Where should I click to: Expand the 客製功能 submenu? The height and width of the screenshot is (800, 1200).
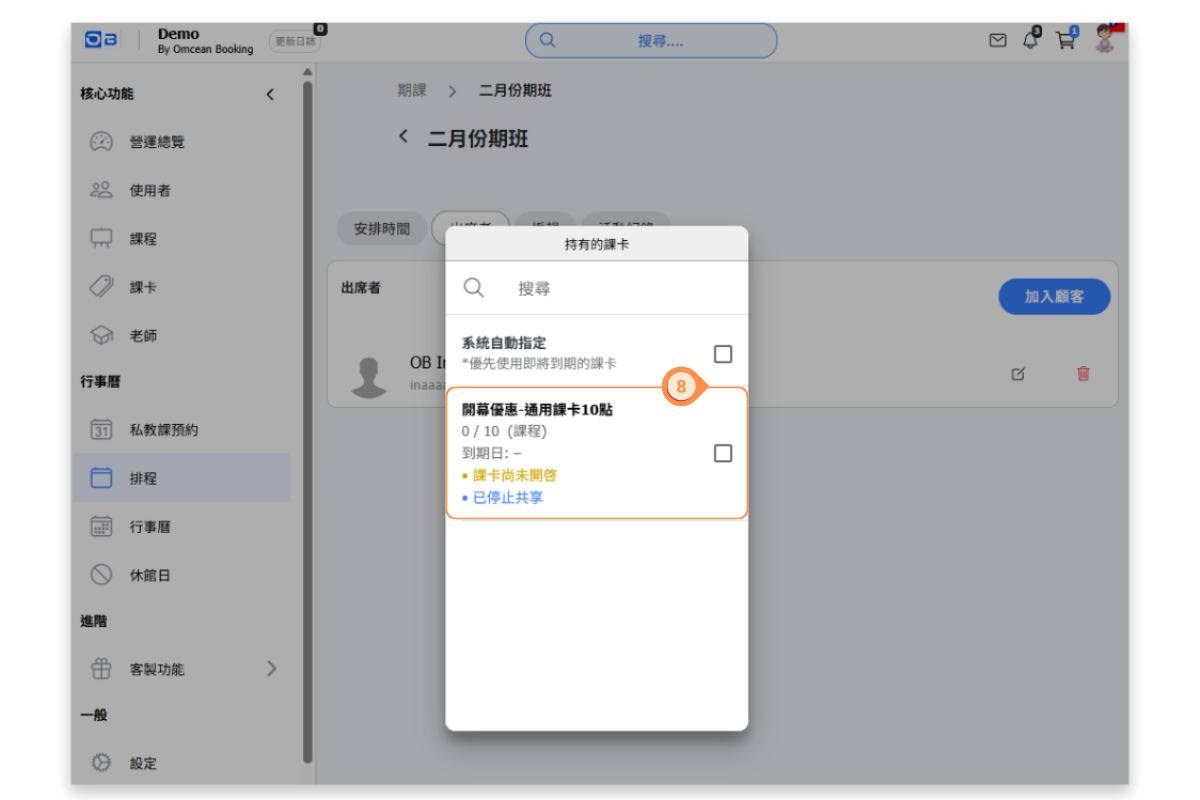coord(271,669)
